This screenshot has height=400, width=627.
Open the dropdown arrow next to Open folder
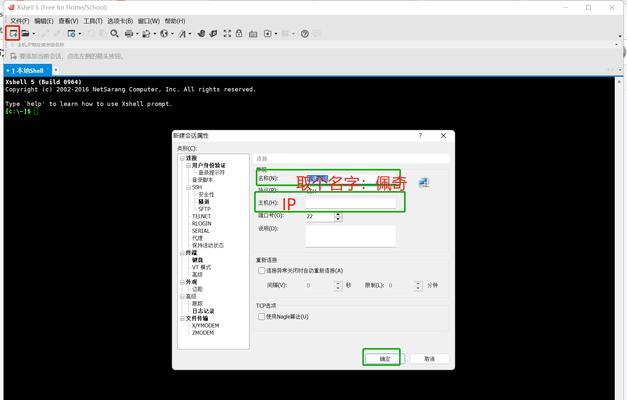(34, 34)
